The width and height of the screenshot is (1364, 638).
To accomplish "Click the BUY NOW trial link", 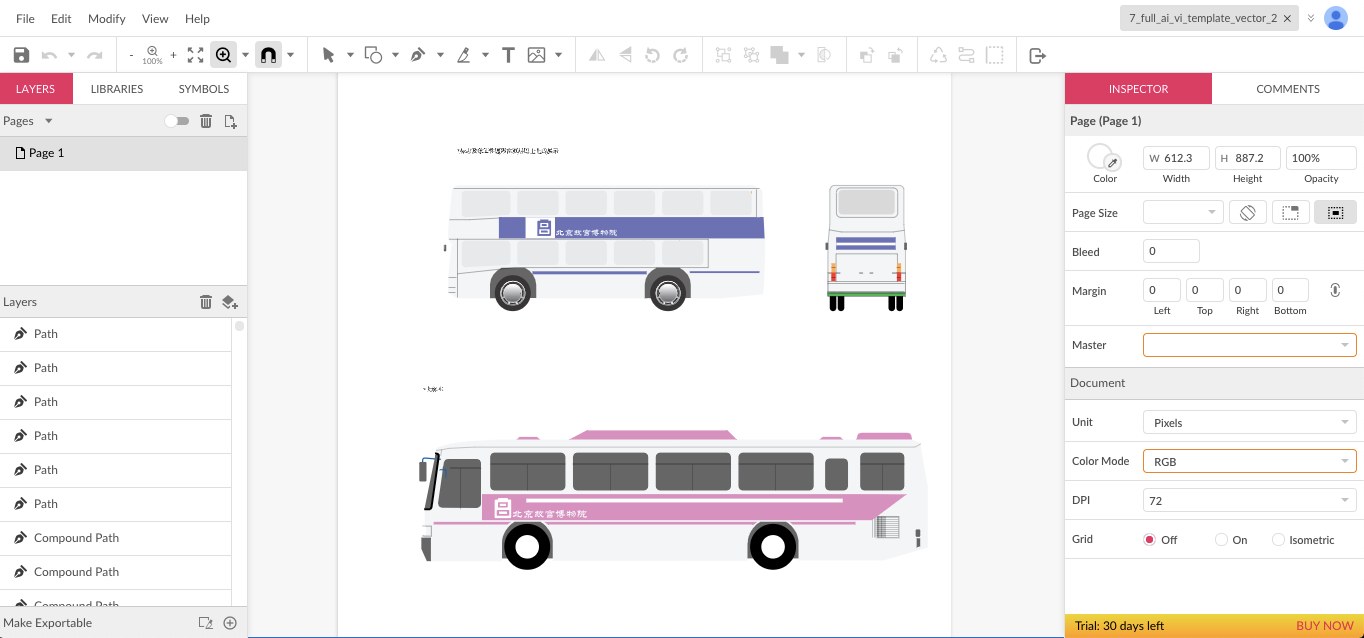I will (1325, 625).
